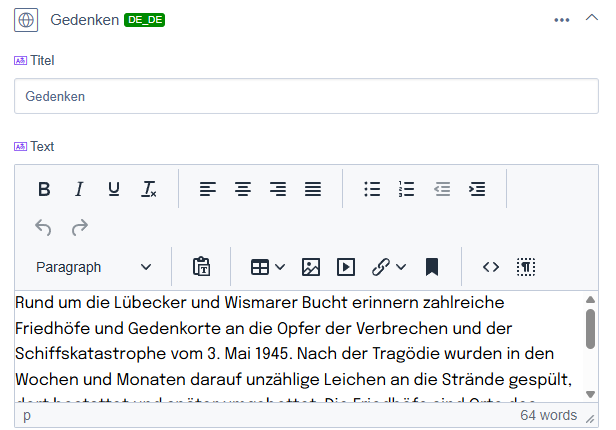Clear text formatting

pyautogui.click(x=149, y=189)
